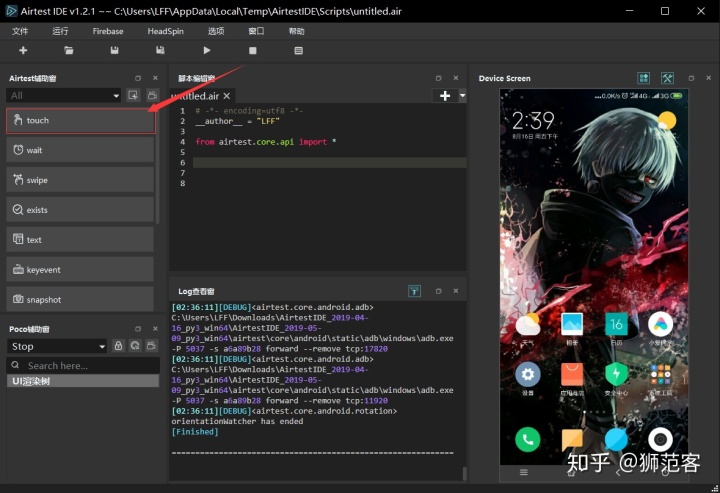Add a new script tab with plus button
720x493 pixels.
pos(444,95)
